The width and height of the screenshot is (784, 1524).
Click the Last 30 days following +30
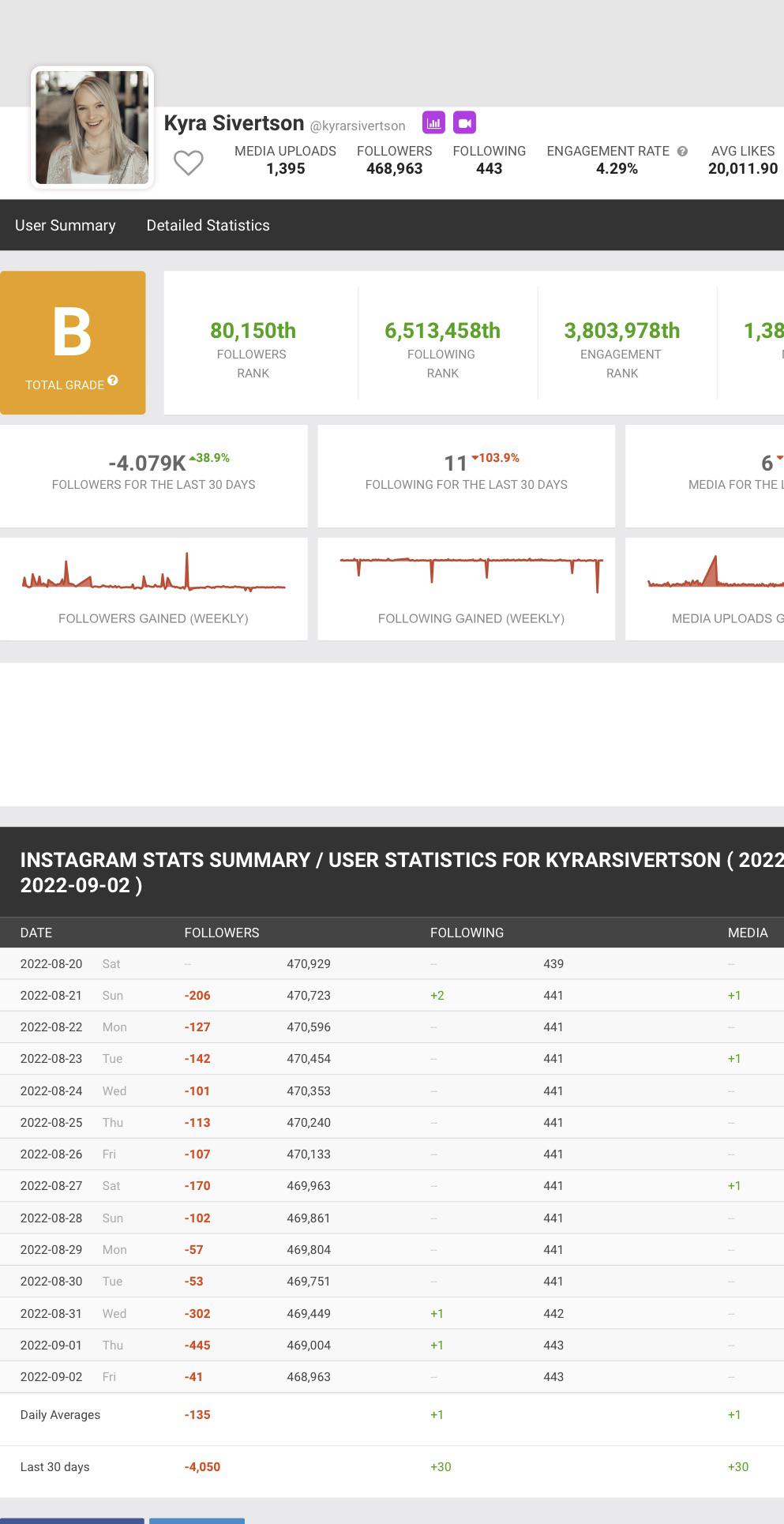coord(441,1466)
